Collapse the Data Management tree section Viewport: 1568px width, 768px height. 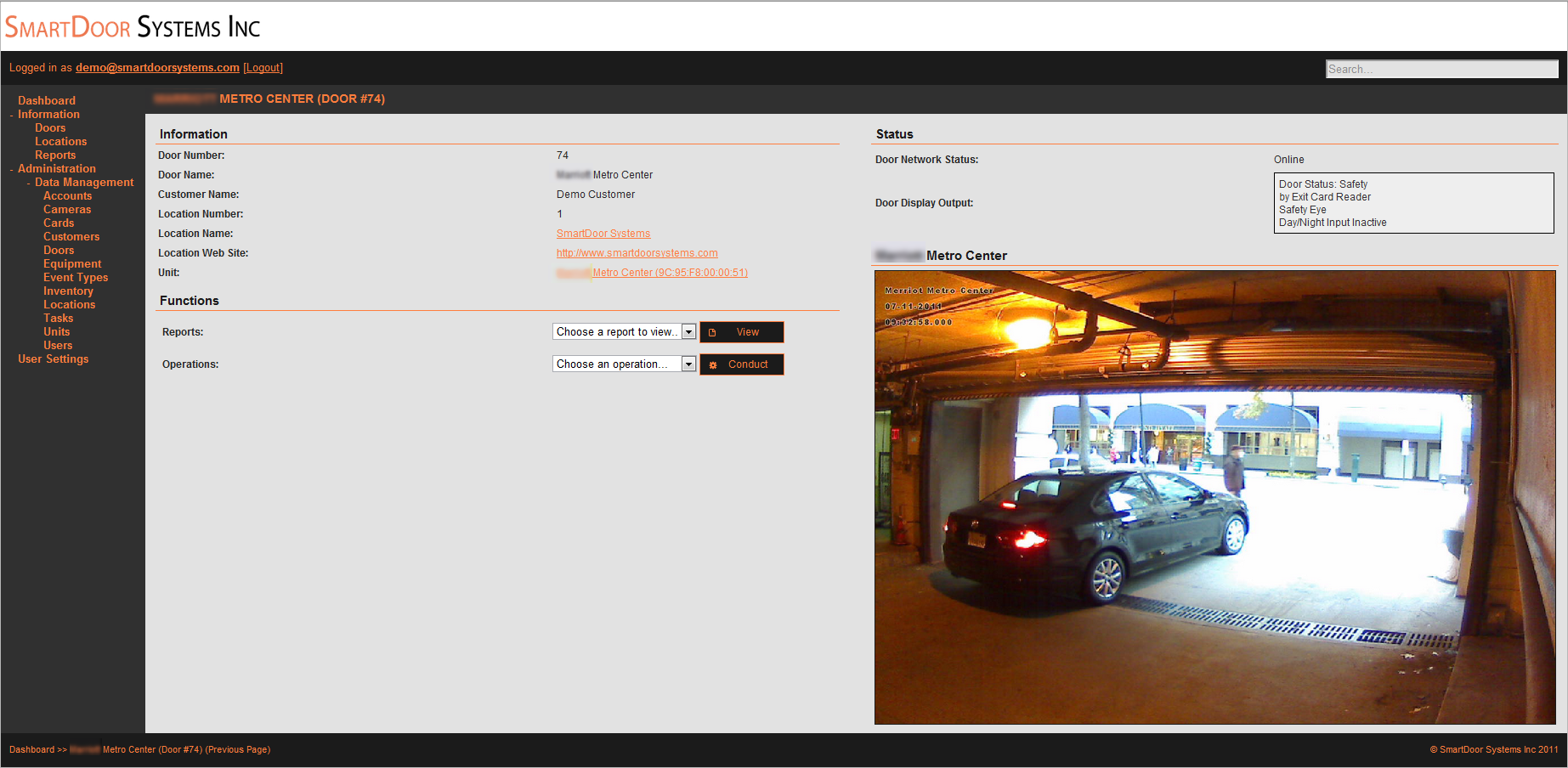coord(29,183)
